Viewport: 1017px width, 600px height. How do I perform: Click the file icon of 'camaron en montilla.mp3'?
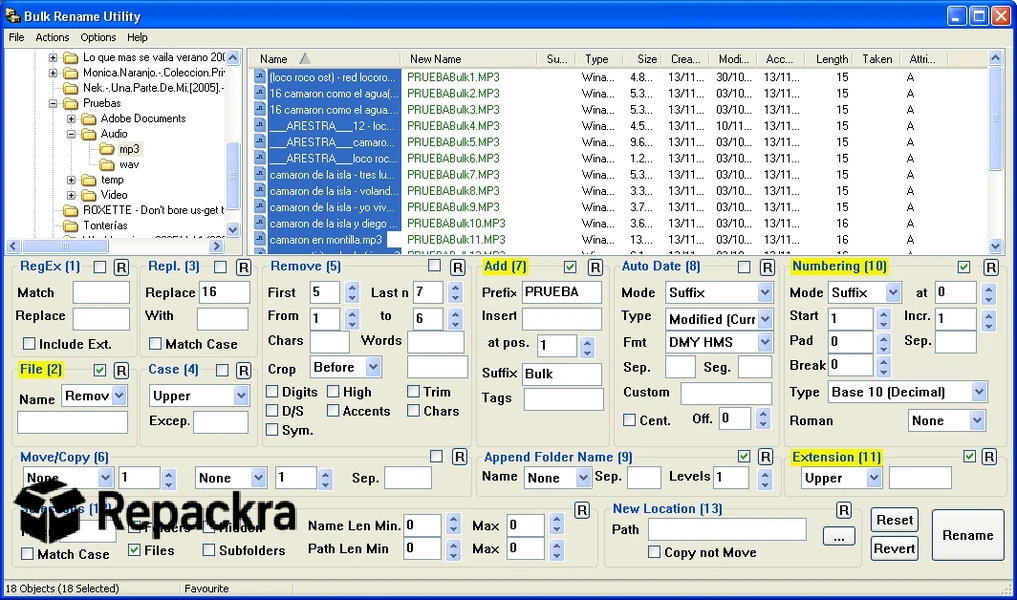tap(260, 239)
